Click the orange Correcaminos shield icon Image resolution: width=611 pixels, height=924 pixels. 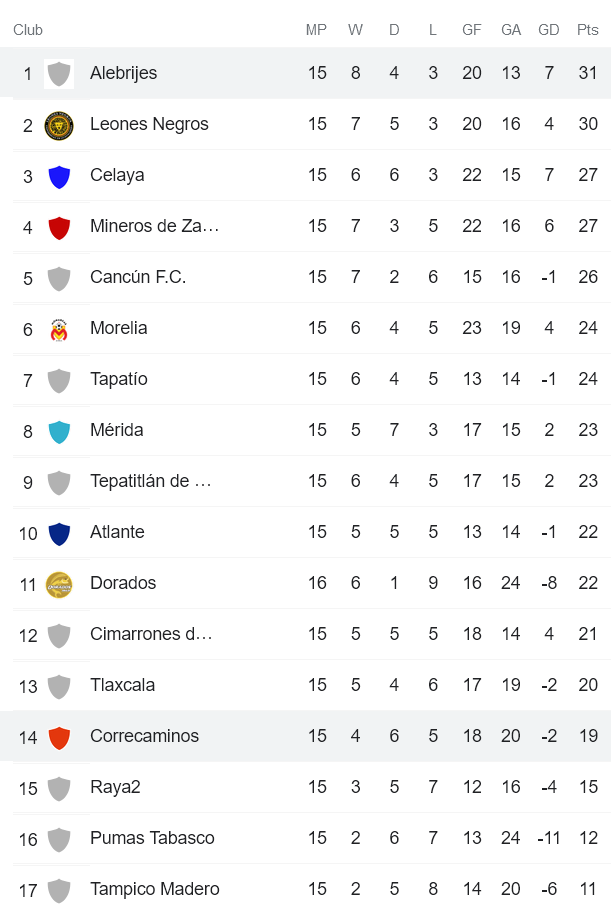pos(59,737)
